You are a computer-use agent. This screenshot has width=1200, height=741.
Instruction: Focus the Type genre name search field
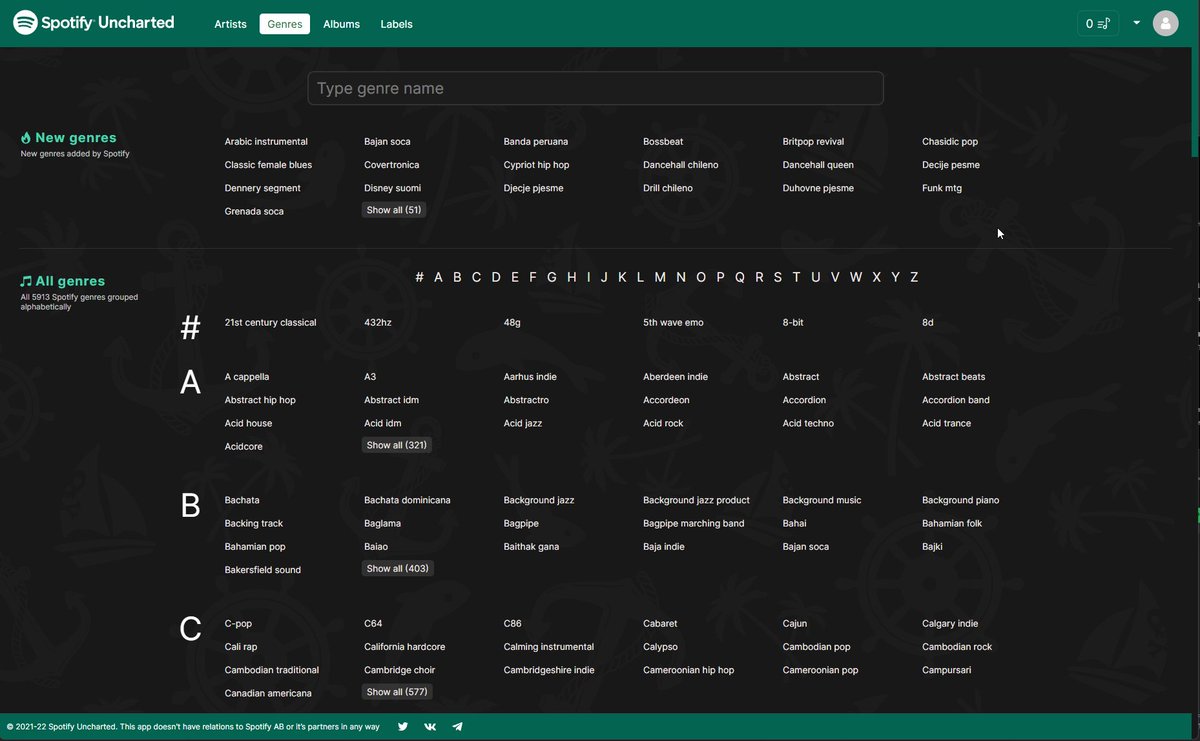click(x=595, y=88)
